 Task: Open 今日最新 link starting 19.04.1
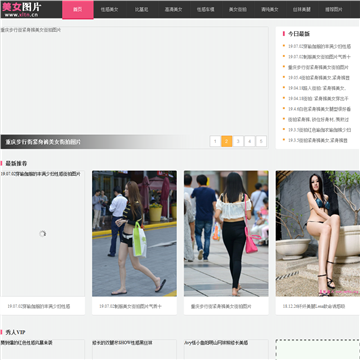click(x=317, y=88)
